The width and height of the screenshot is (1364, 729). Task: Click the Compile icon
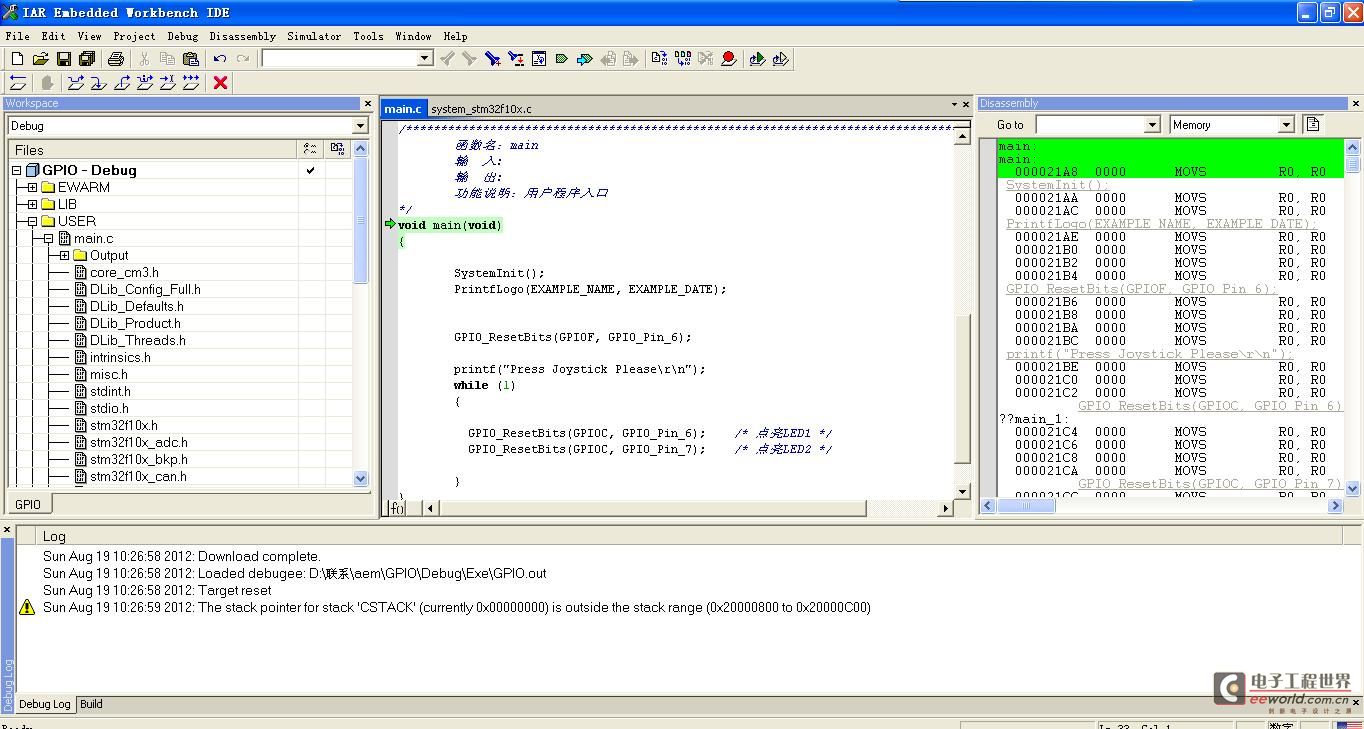tap(659, 59)
